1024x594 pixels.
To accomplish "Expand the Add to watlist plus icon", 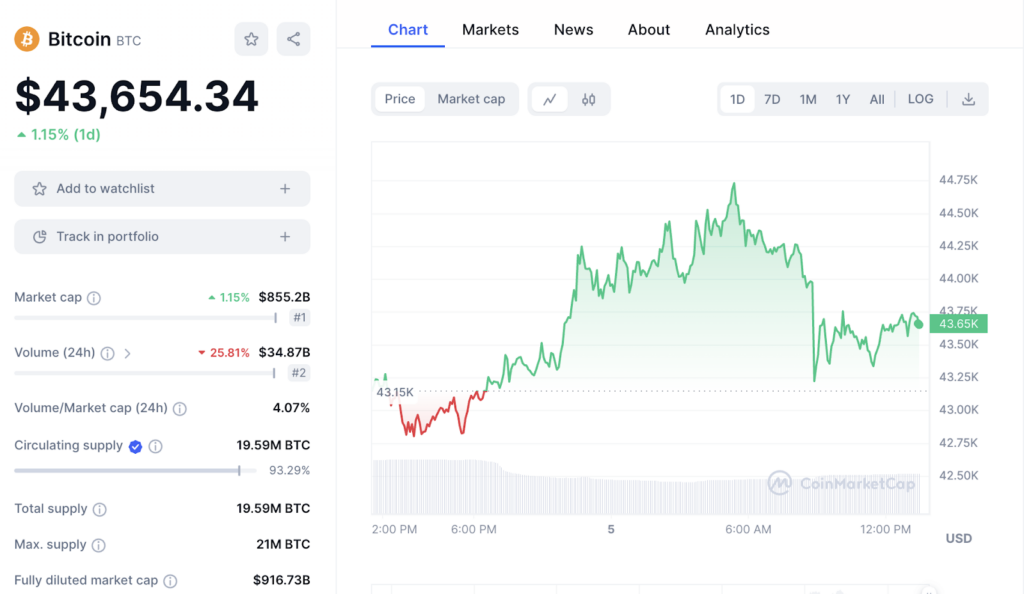I will (285, 188).
